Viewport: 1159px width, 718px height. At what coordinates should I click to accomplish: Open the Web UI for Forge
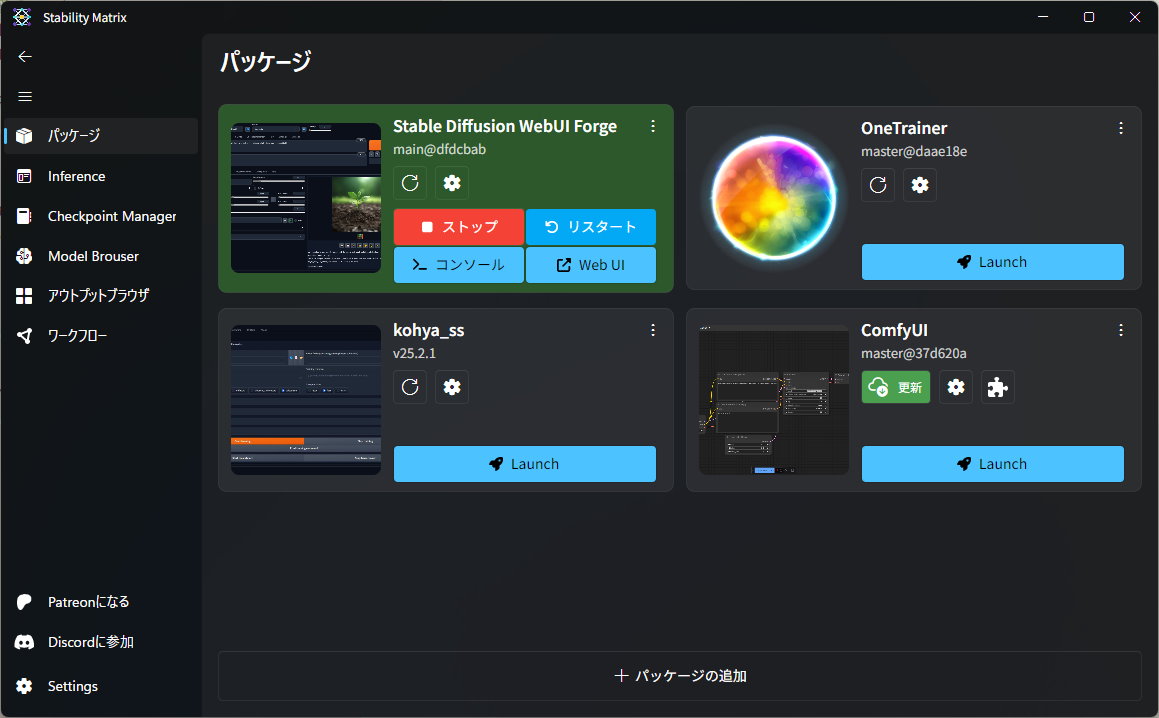590,265
